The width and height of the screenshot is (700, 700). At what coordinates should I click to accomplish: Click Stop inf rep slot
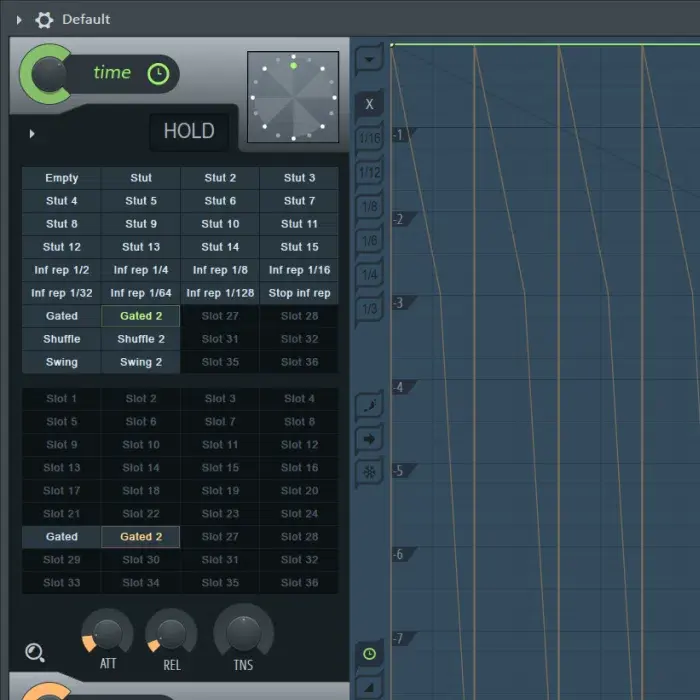299,293
